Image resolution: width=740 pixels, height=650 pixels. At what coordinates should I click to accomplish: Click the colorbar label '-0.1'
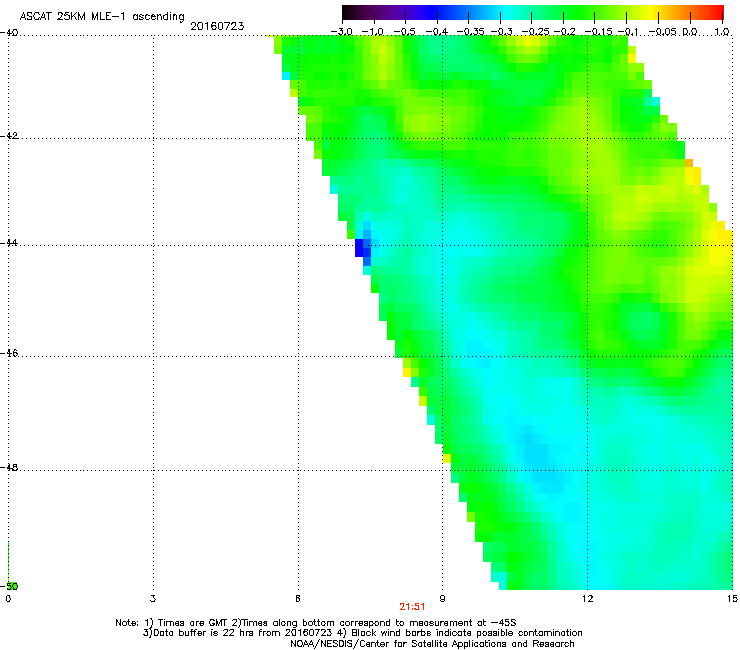628,32
